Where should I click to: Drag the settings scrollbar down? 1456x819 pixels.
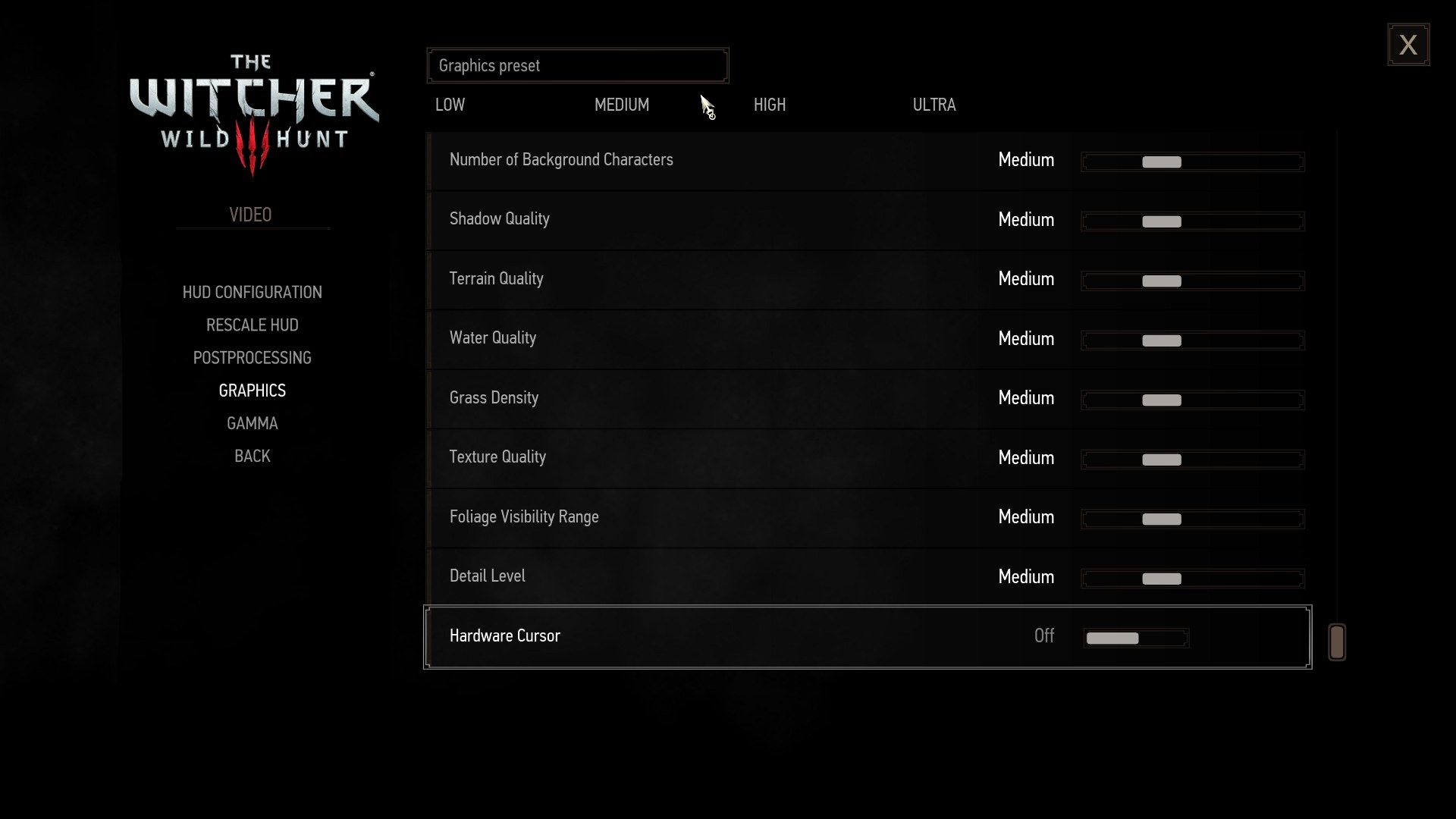point(1335,642)
